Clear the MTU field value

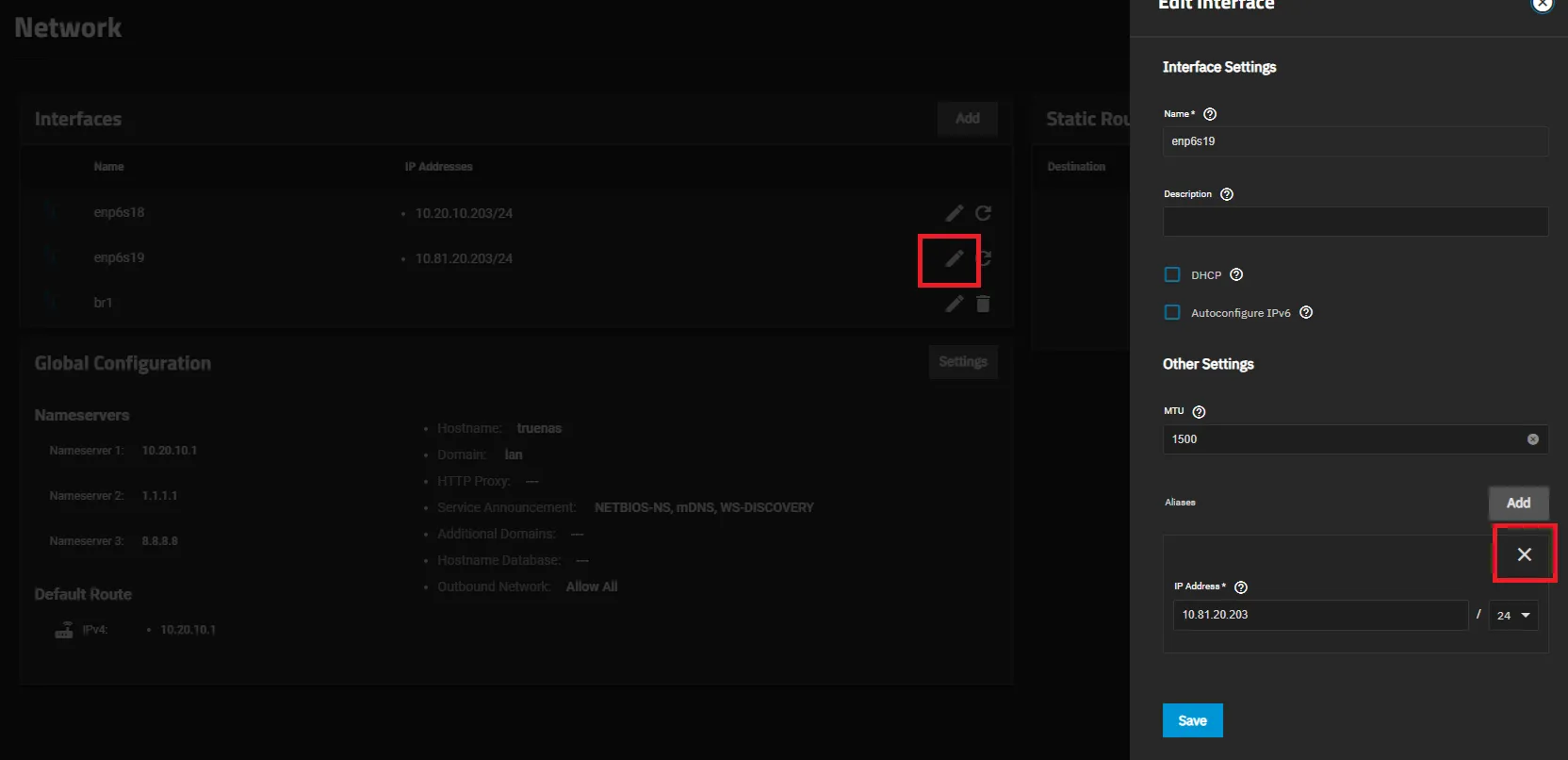[x=1532, y=439]
